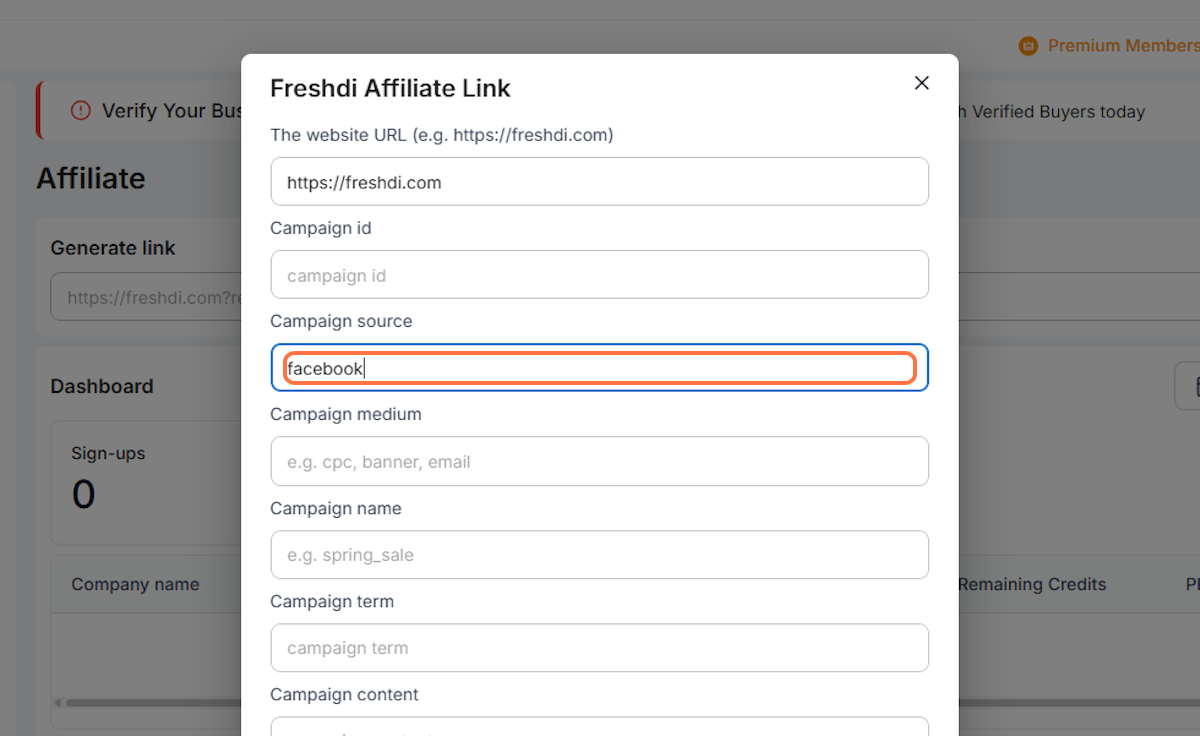The height and width of the screenshot is (736, 1200).
Task: Focus the Campaign term text field
Action: click(599, 648)
